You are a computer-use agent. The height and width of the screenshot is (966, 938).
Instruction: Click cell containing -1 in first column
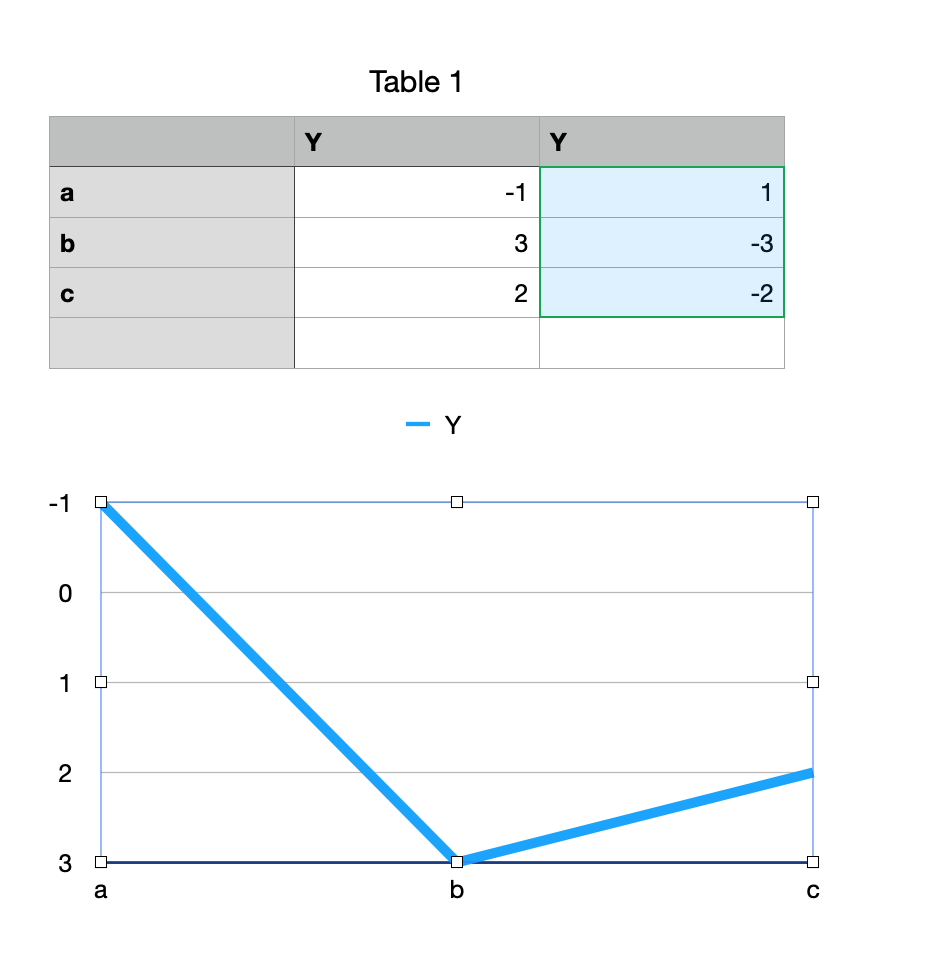[x=417, y=192]
